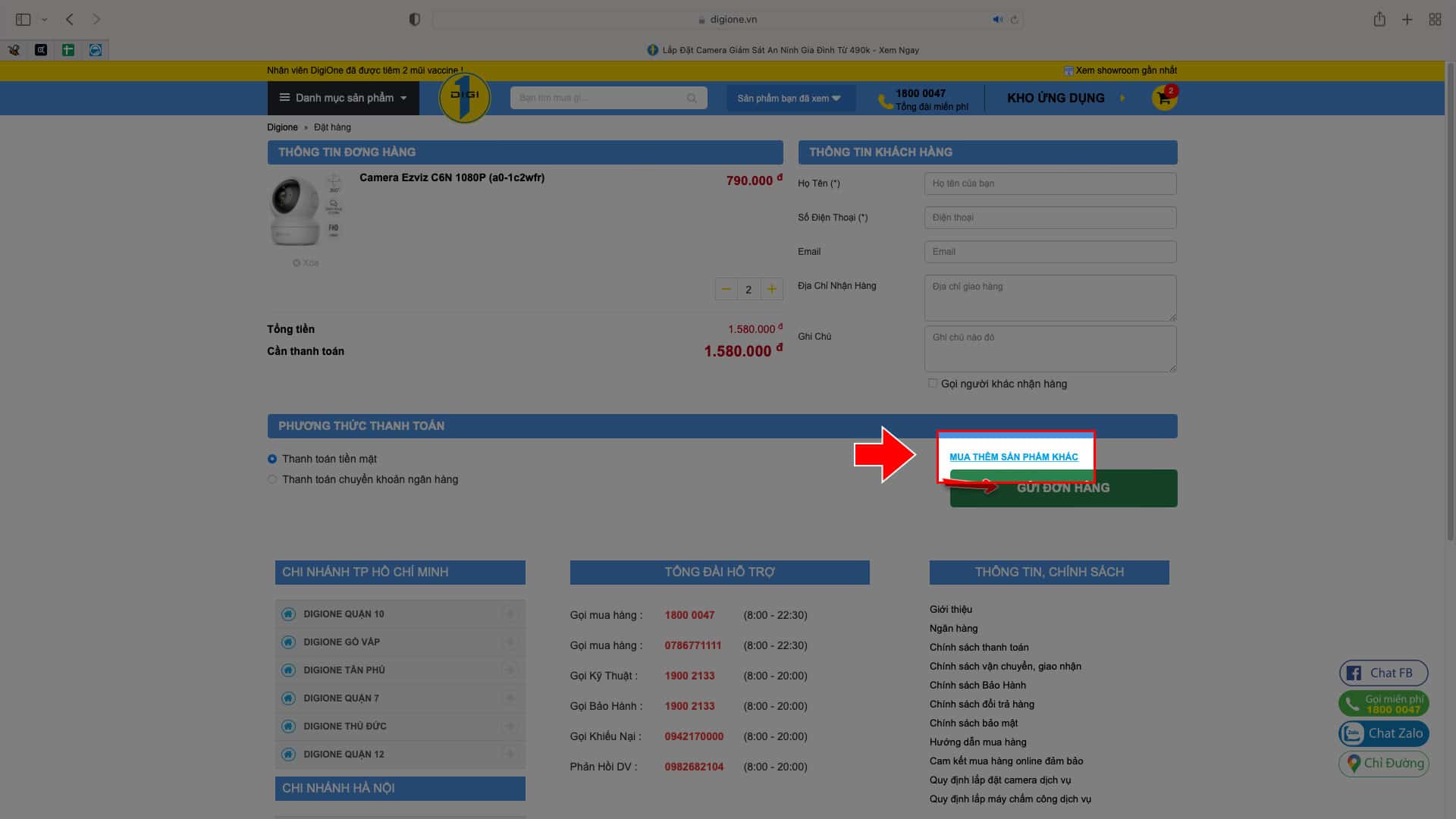Click Chỉ Đường map icon
The image size is (1456, 819).
(1354, 763)
